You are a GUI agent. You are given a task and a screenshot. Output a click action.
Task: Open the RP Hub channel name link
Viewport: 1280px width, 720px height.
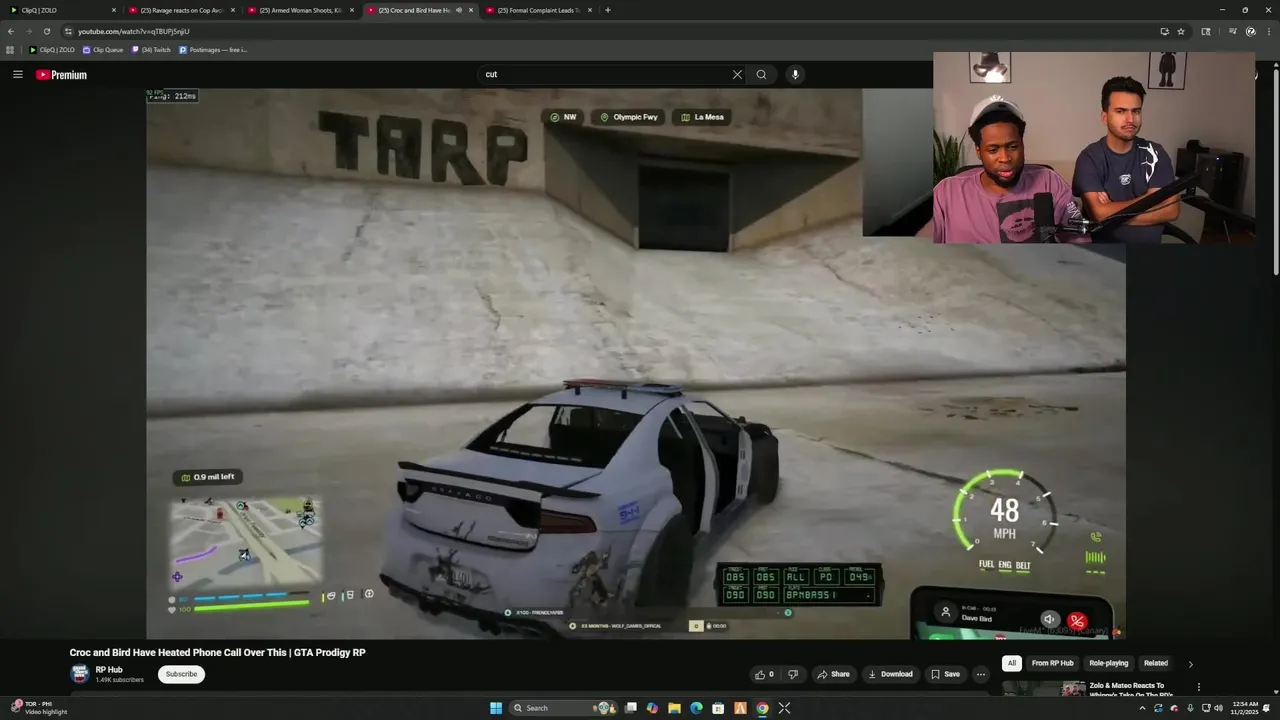[x=109, y=670]
